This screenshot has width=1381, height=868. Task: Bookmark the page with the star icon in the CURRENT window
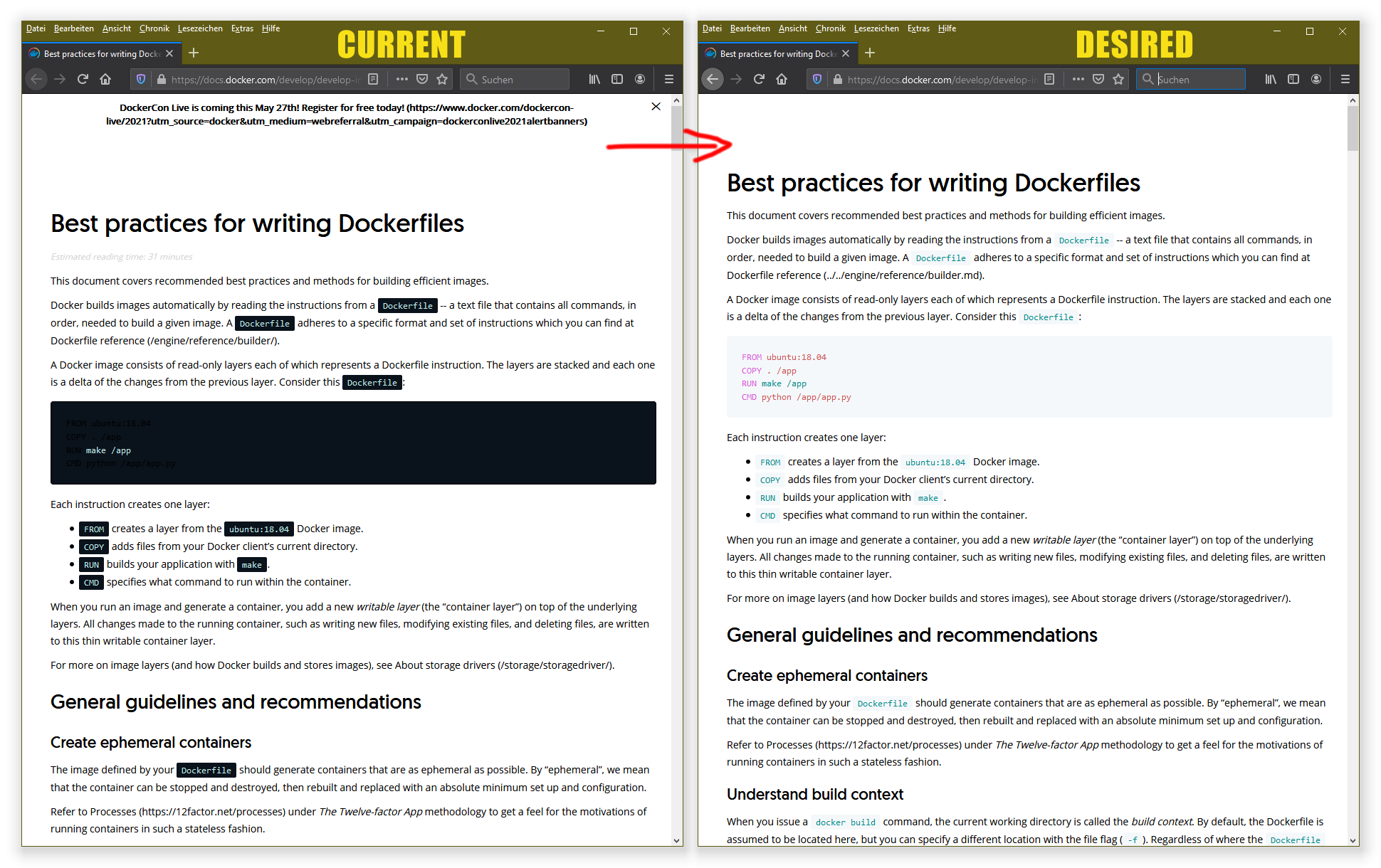tap(442, 79)
